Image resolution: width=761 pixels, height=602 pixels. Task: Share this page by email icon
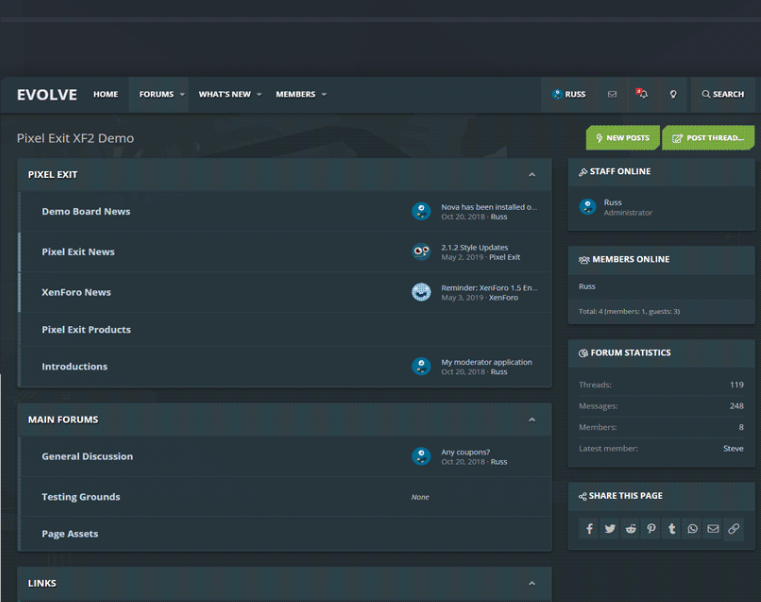point(713,529)
